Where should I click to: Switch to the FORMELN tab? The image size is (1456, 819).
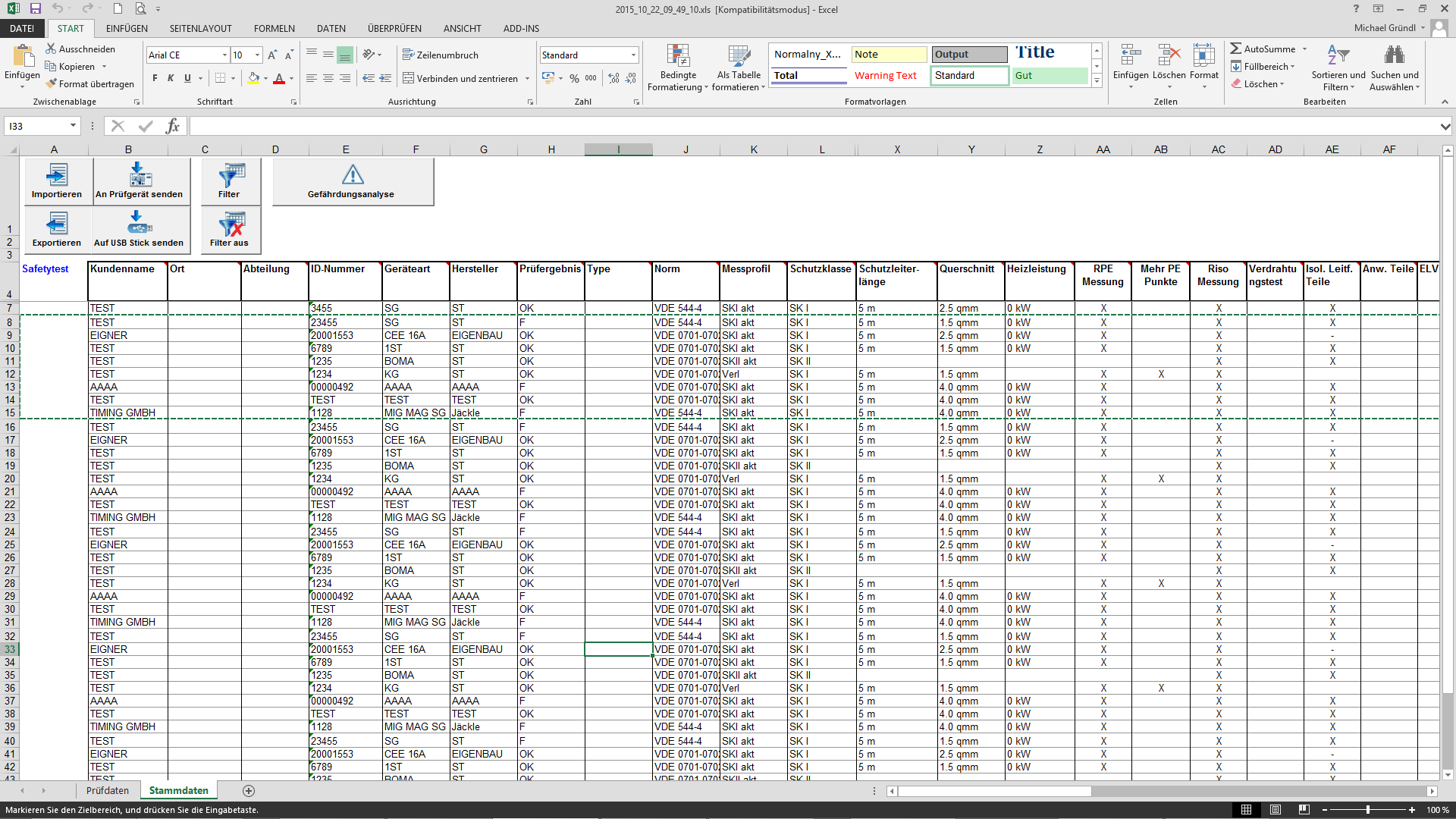tap(274, 29)
